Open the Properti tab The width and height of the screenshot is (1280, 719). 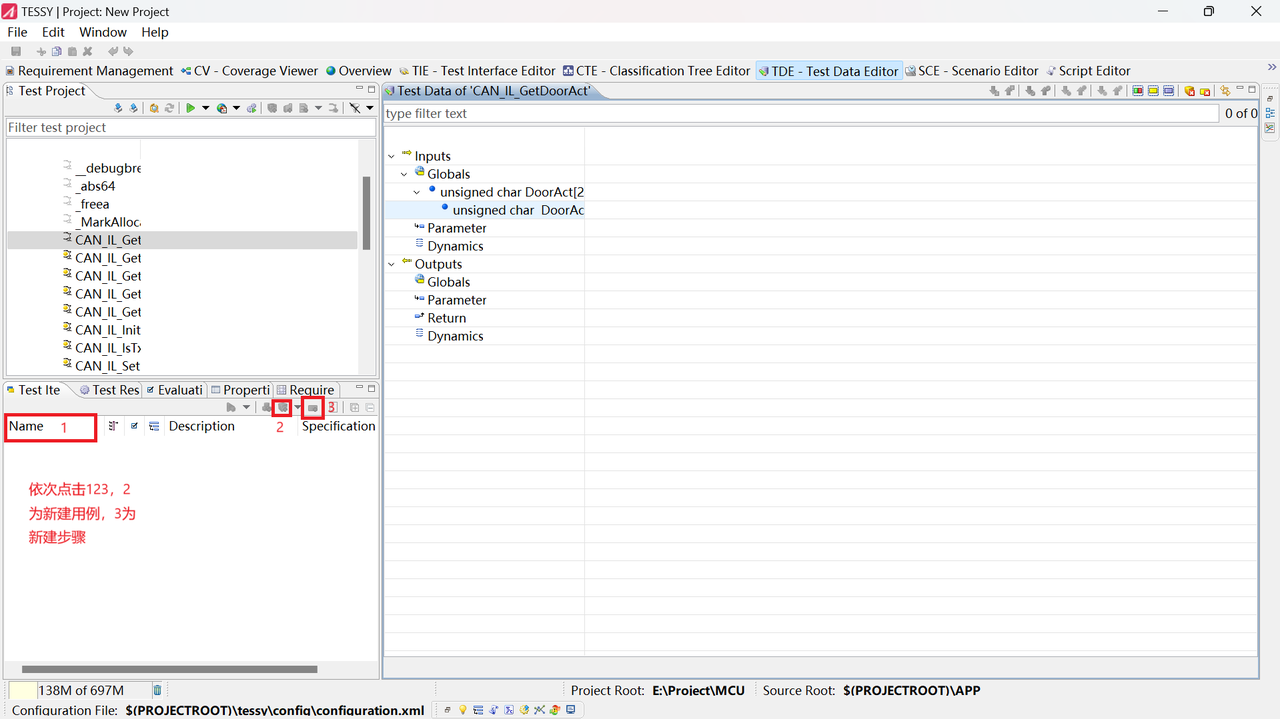coord(240,390)
